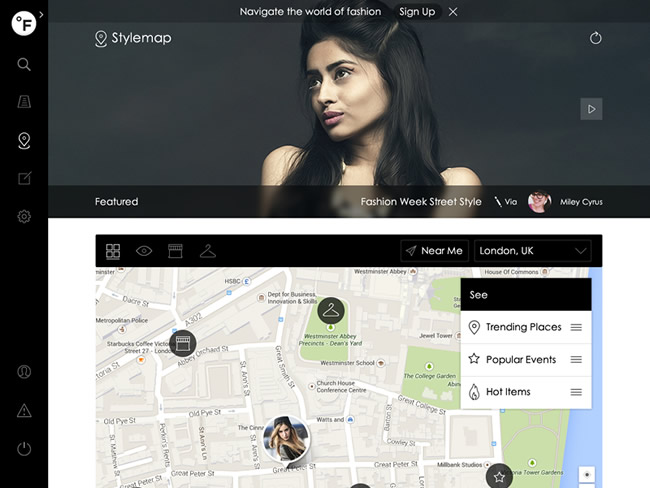Select the Stylemap pin icon in the sidebar
Screen dimensions: 650x488
point(24,141)
